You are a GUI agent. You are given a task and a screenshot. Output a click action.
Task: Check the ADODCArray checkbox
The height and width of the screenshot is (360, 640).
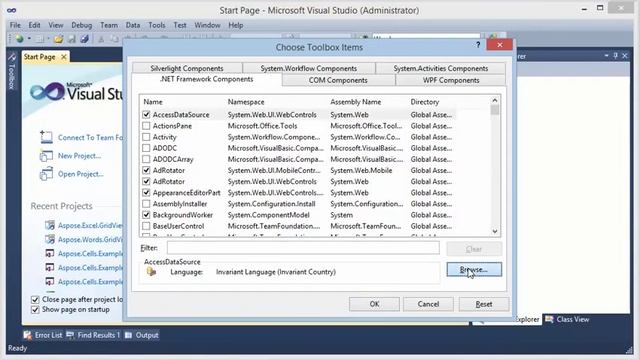[x=146, y=159]
